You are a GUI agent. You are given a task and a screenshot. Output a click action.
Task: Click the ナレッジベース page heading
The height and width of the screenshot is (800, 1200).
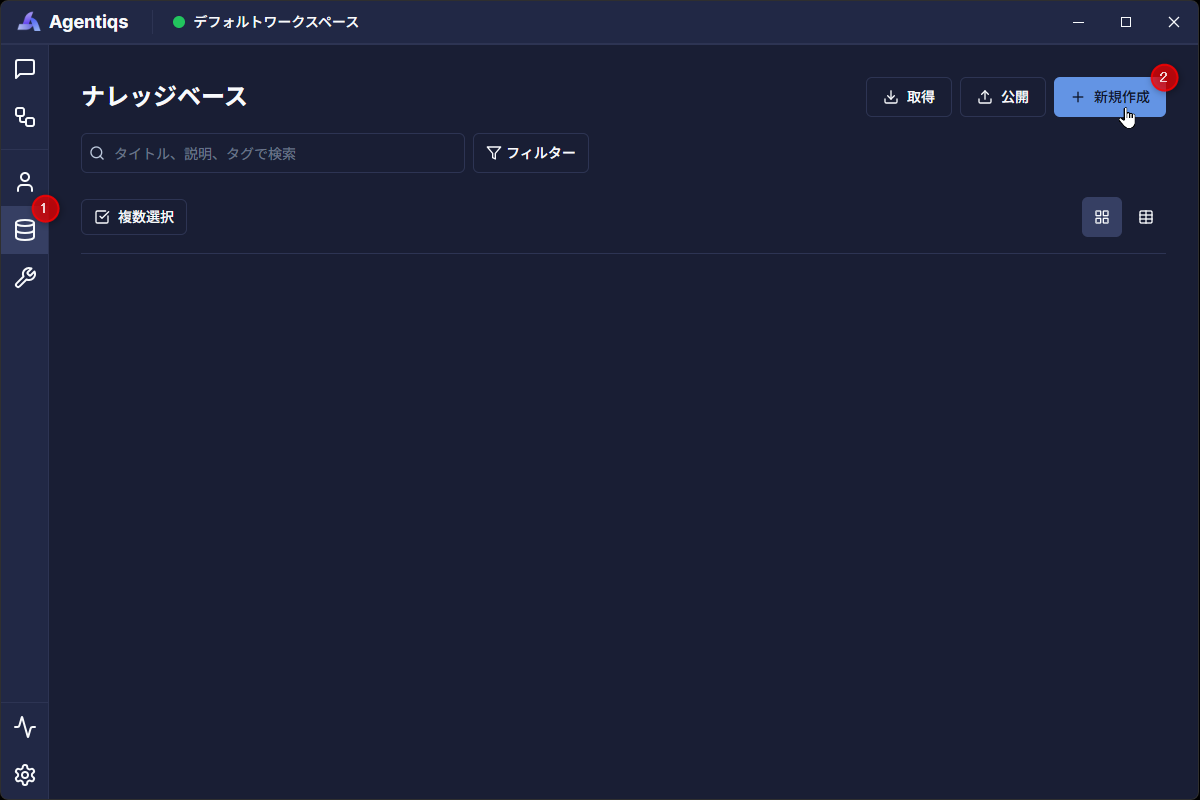pos(164,97)
